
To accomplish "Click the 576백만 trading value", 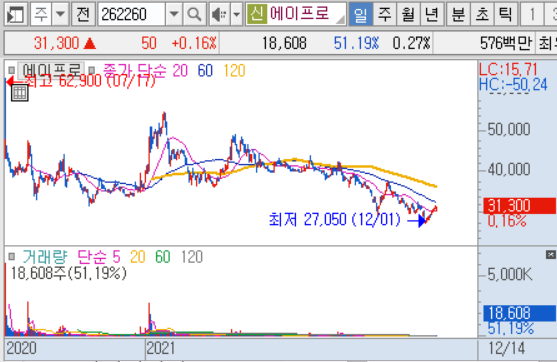I will pos(506,43).
